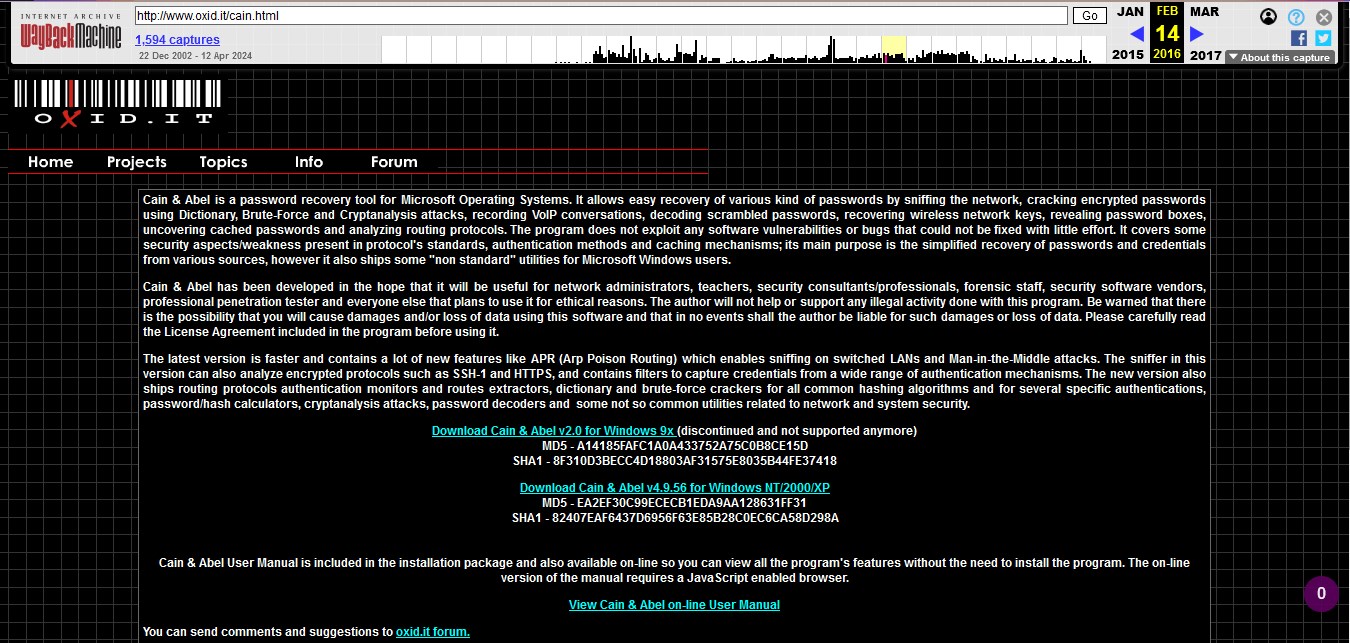Click the FEB 14 2016 capture date

pyautogui.click(x=1167, y=33)
